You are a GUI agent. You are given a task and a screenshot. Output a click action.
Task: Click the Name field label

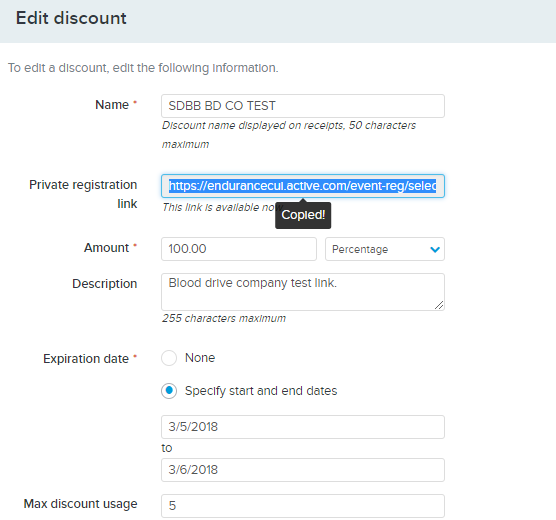click(112, 105)
